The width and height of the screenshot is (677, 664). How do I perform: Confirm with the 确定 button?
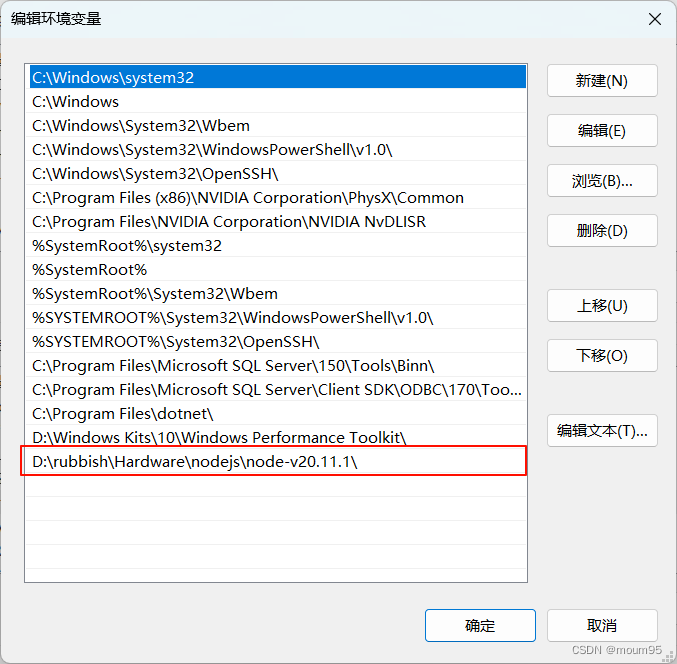480,625
